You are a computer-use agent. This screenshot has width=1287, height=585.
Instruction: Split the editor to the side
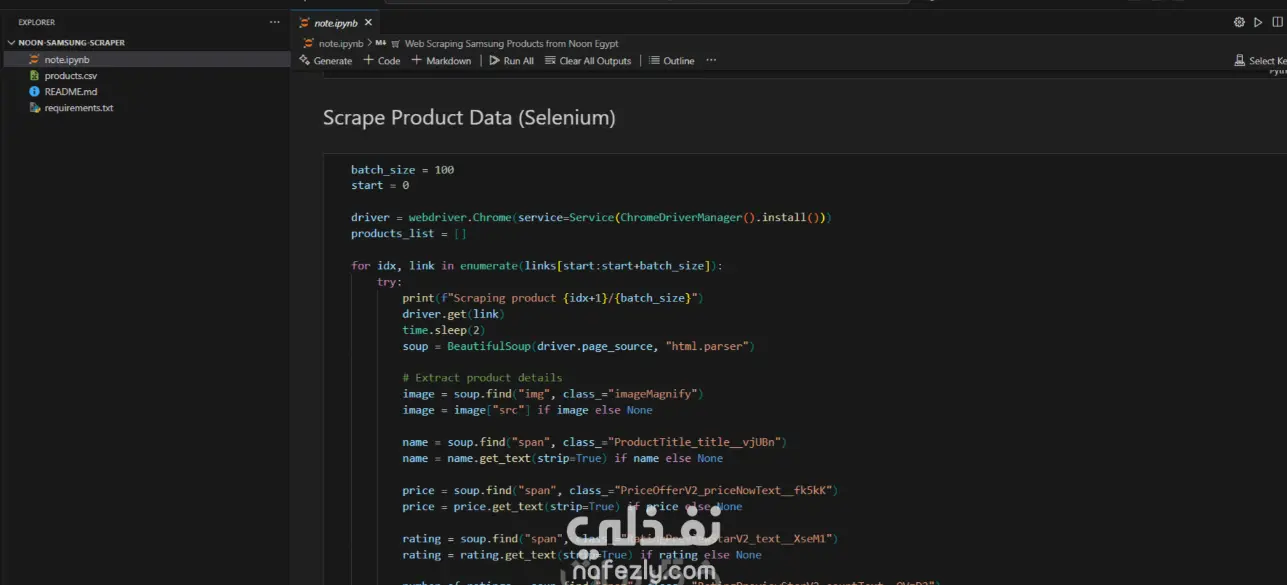tap(1277, 22)
